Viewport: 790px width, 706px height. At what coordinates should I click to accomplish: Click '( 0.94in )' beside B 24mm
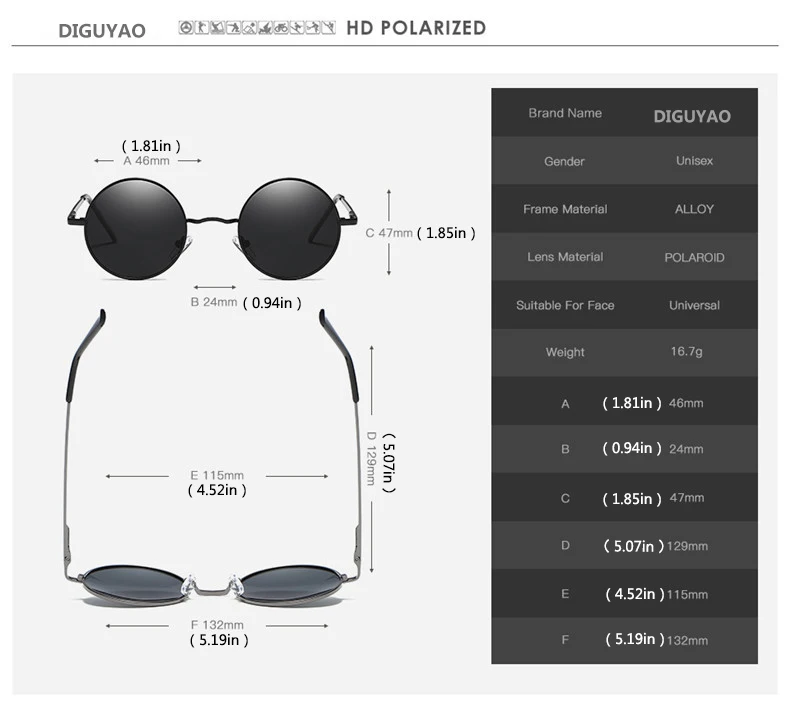click(272, 303)
